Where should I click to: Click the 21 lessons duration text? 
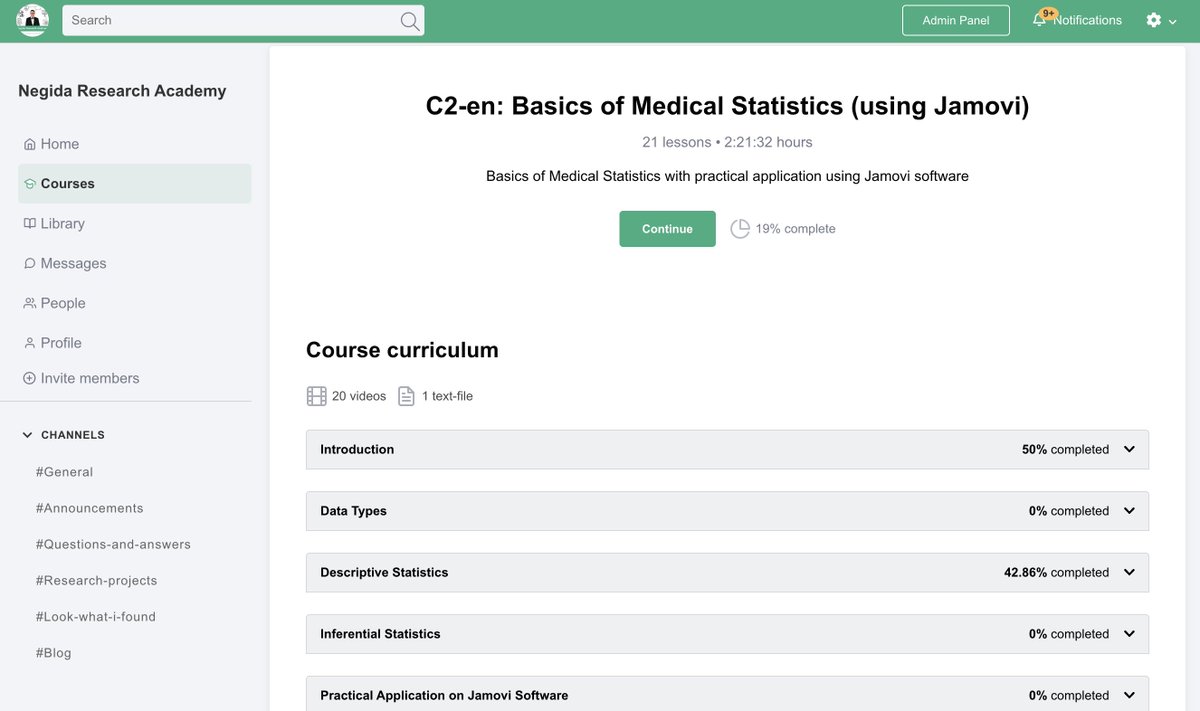click(727, 142)
